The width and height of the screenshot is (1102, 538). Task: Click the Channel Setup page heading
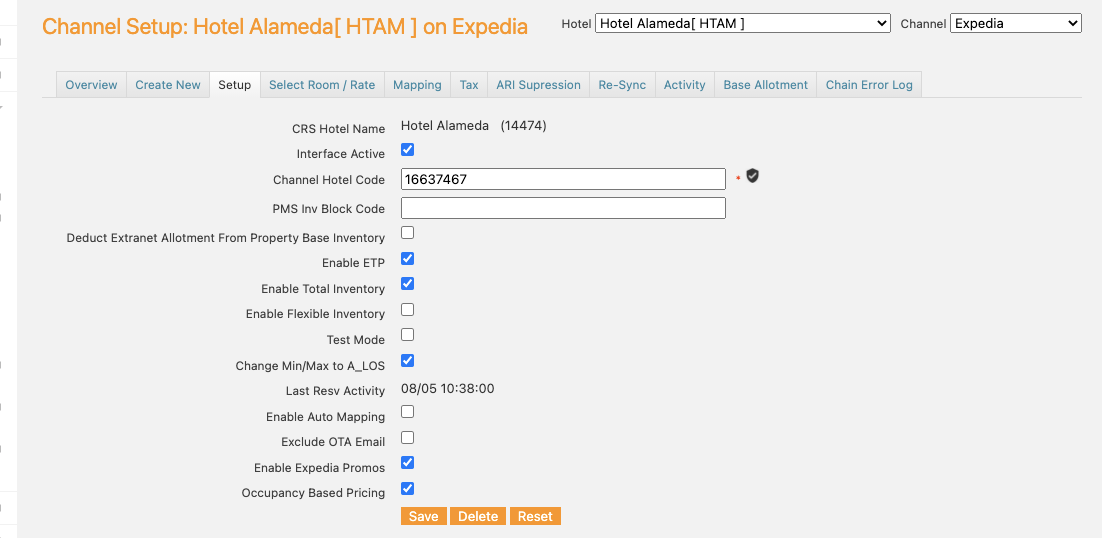(285, 27)
